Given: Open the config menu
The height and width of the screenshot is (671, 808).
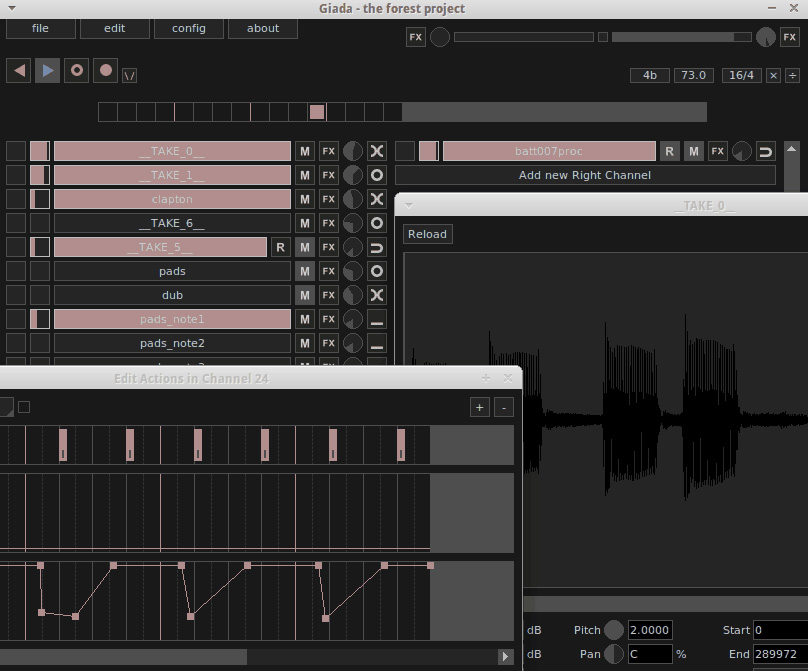Looking at the screenshot, I should tap(189, 28).
